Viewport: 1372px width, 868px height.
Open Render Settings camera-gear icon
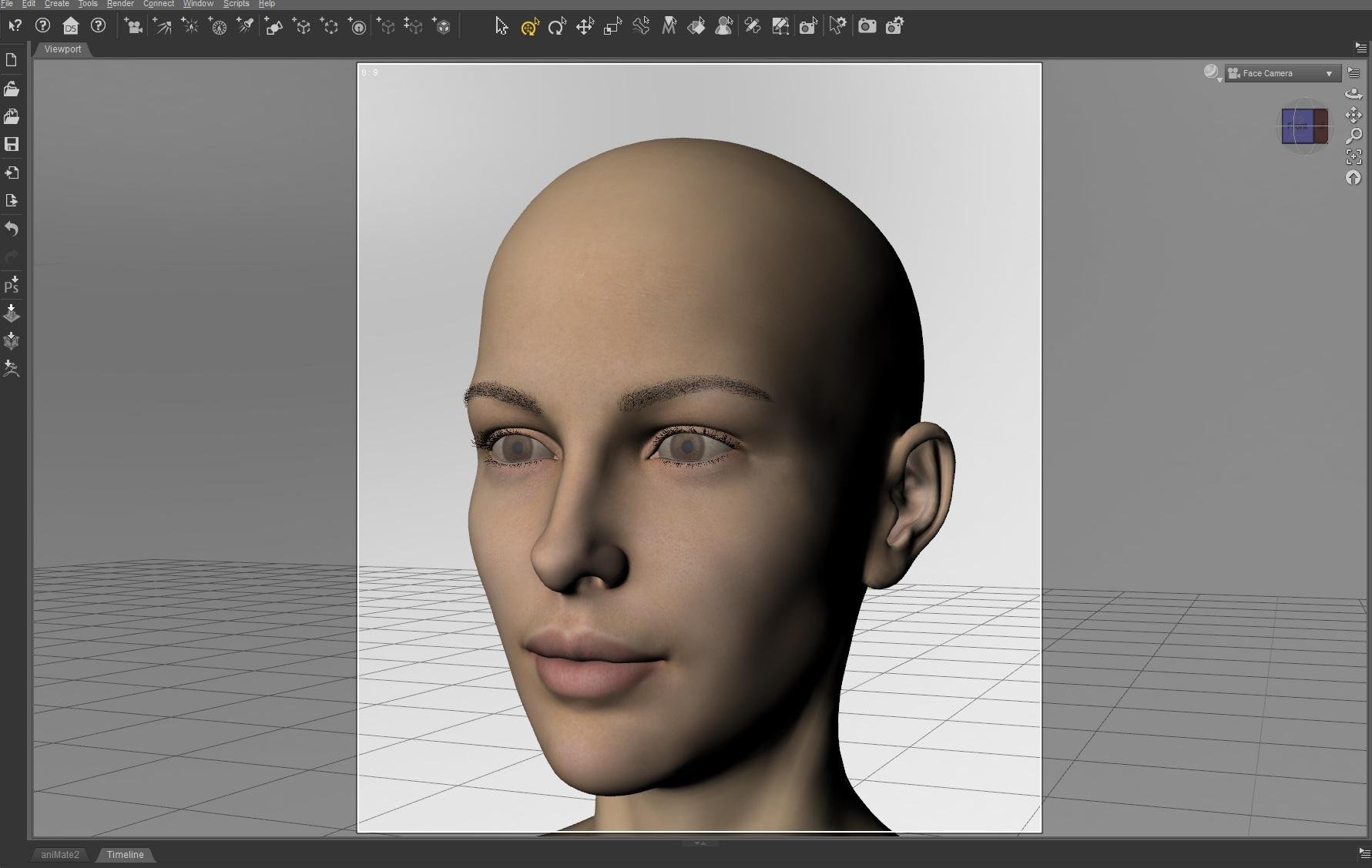[x=895, y=26]
